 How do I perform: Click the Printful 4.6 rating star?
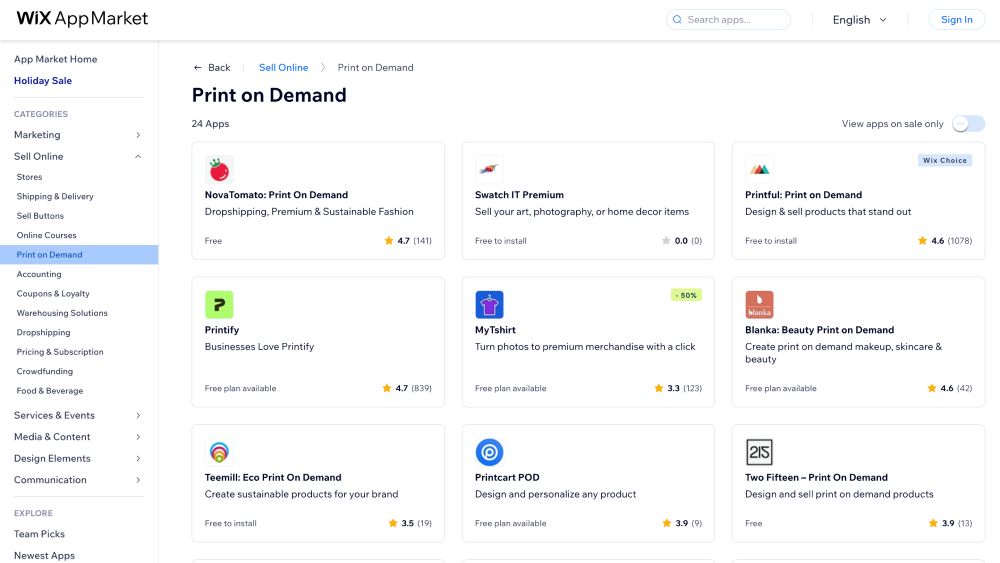[922, 240]
